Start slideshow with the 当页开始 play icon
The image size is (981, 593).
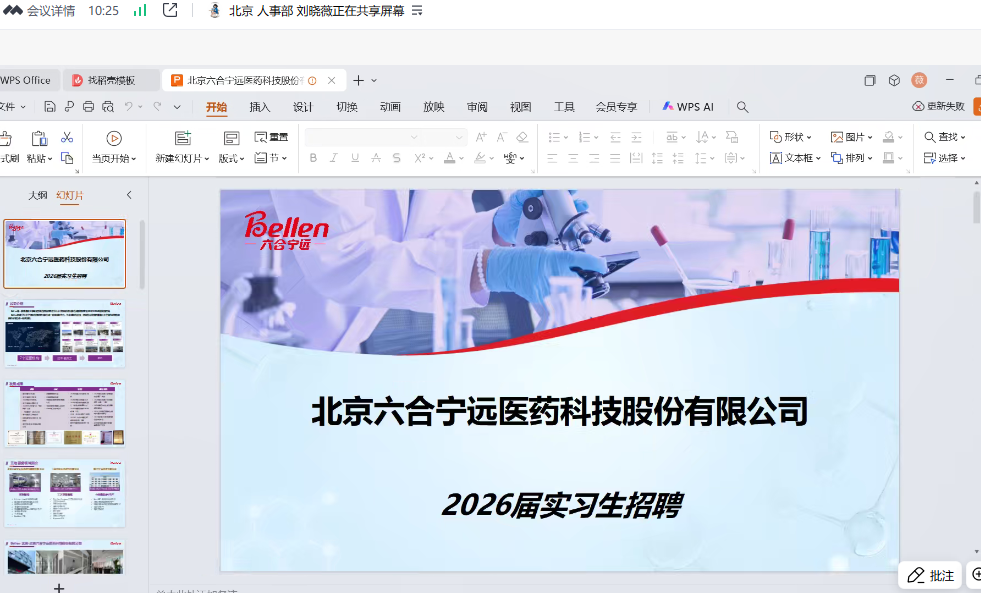tap(114, 138)
